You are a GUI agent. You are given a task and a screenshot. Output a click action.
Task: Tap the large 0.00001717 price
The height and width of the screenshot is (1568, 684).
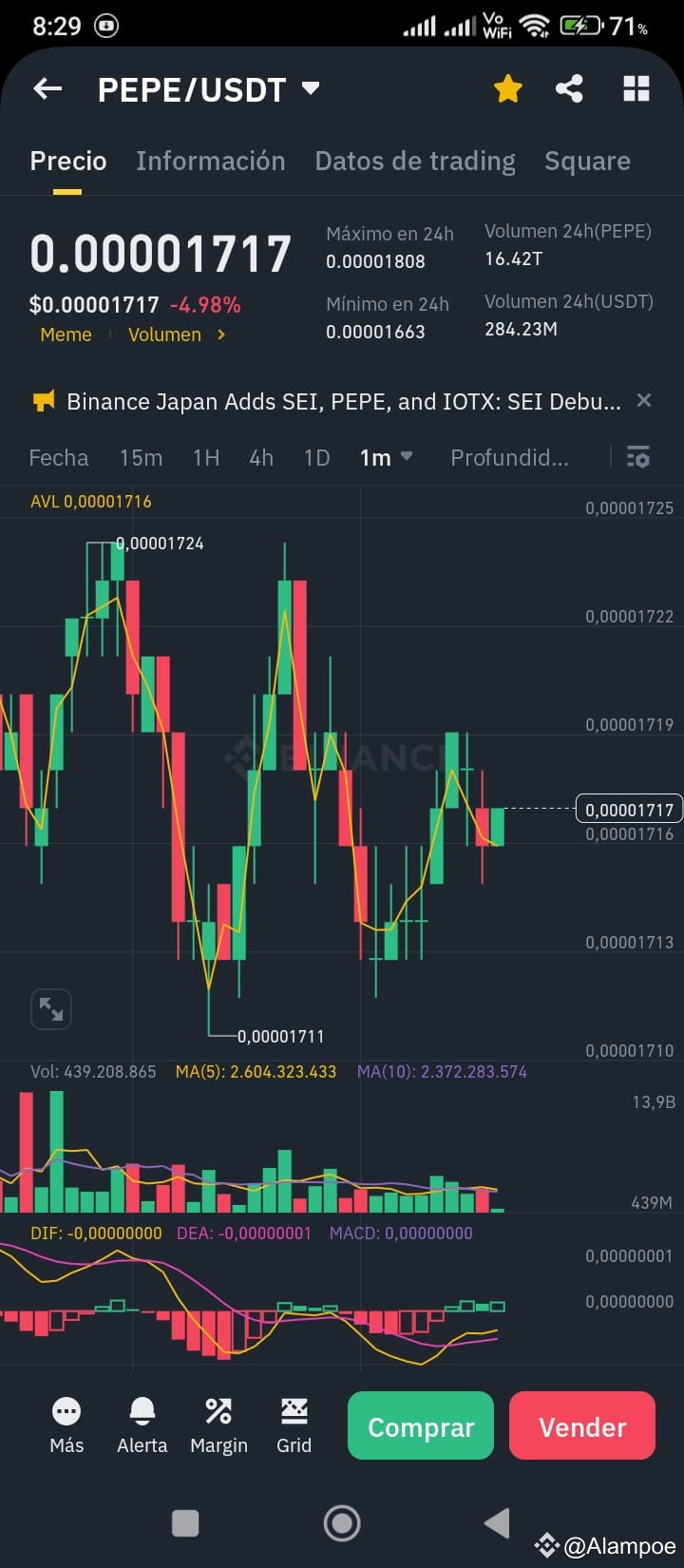[x=161, y=254]
